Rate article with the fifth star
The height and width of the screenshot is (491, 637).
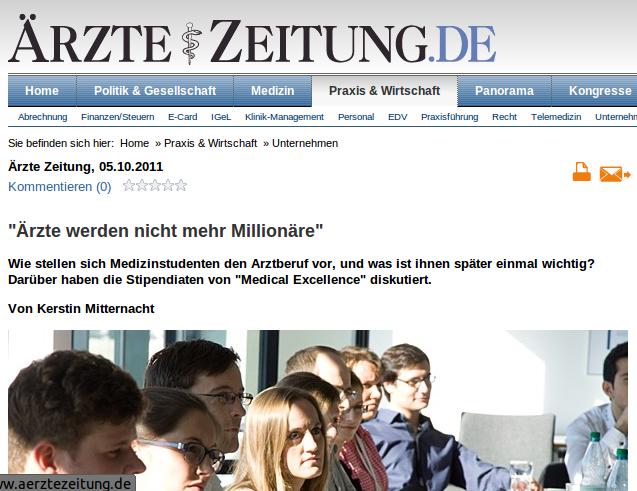(x=181, y=186)
